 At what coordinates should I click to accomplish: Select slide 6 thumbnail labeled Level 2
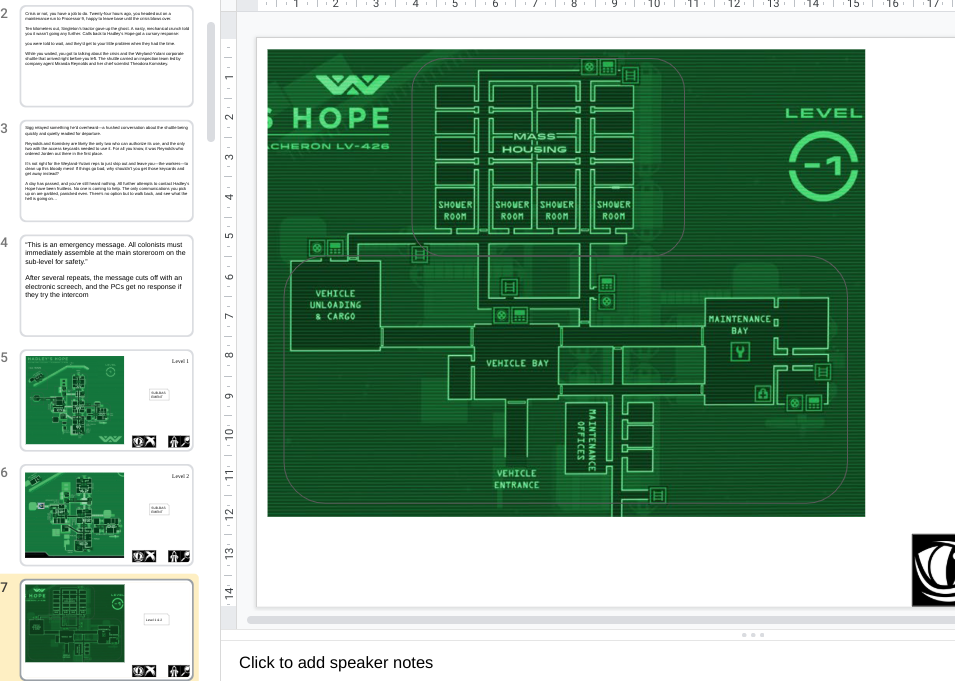point(107,515)
